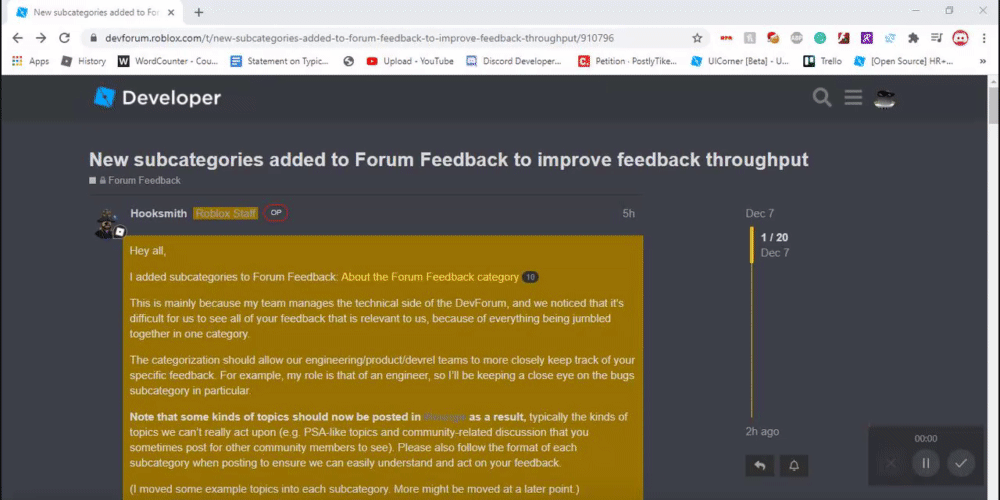This screenshot has height=500, width=1000.
Task: Click the notification bell button
Action: (x=794, y=466)
